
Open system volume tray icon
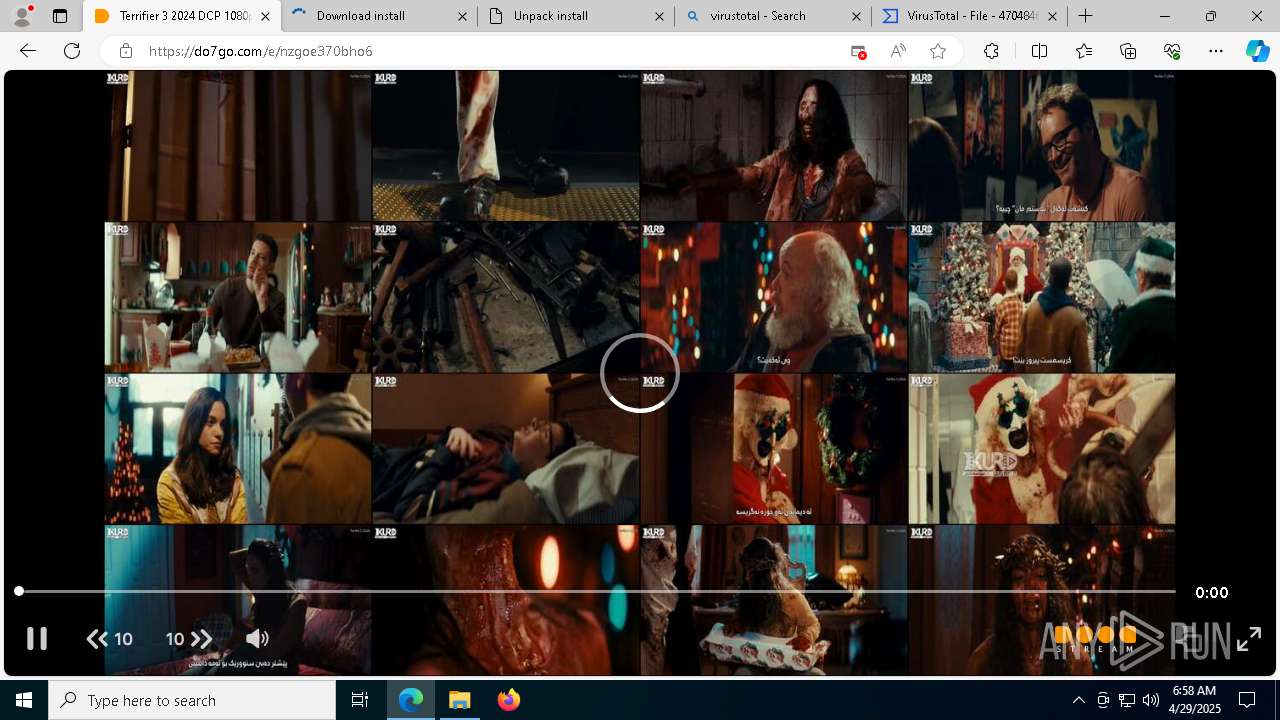pos(1151,700)
